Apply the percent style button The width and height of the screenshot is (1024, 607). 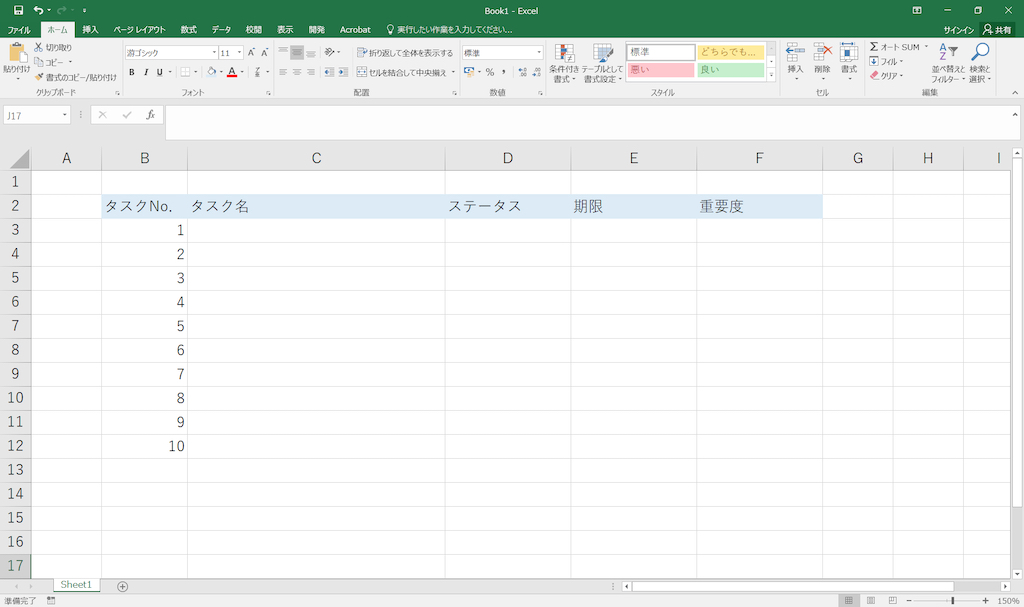point(490,72)
